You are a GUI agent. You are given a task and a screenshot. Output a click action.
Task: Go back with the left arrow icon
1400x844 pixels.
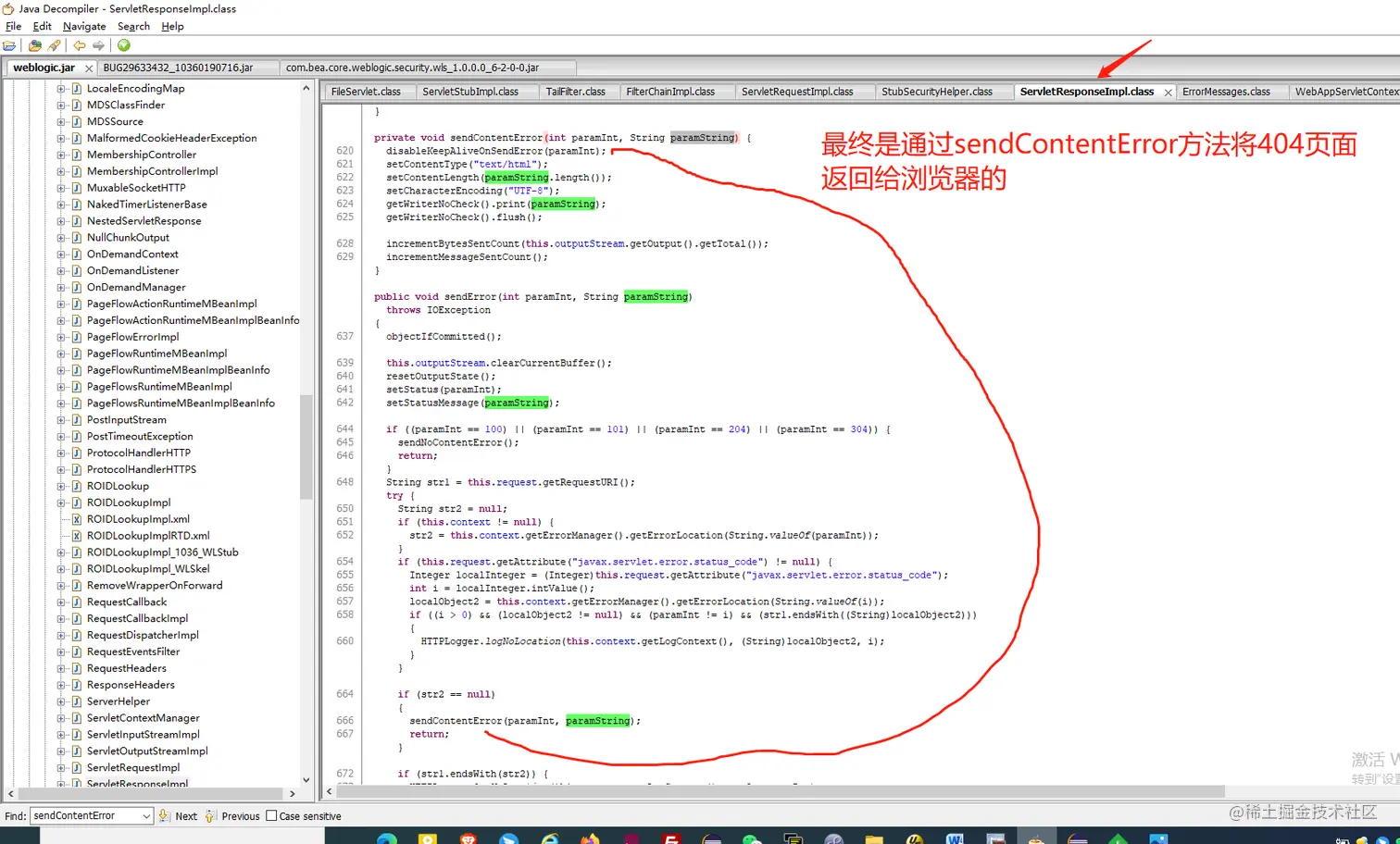(80, 45)
